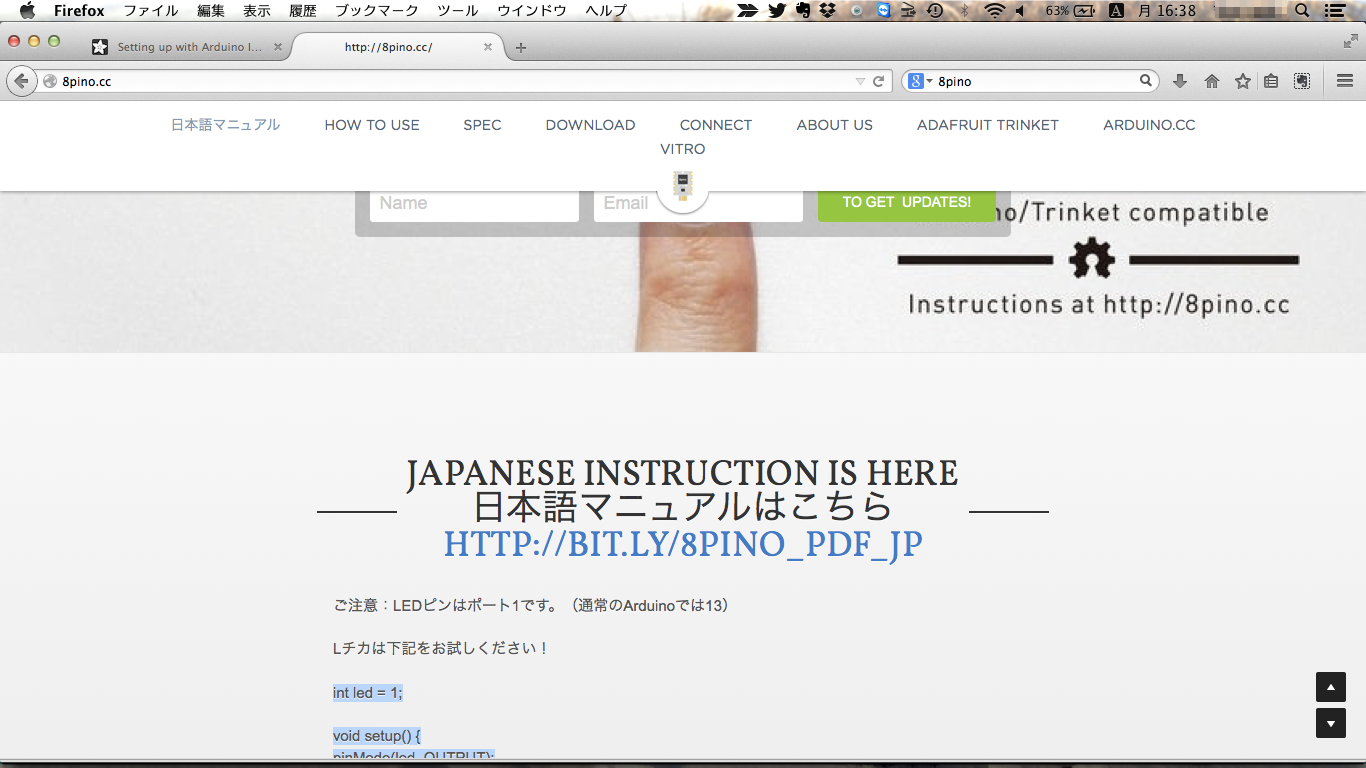The image size is (1366, 768).
Task: Click the 月 16:38 clock in menu bar
Action: click(x=1167, y=11)
